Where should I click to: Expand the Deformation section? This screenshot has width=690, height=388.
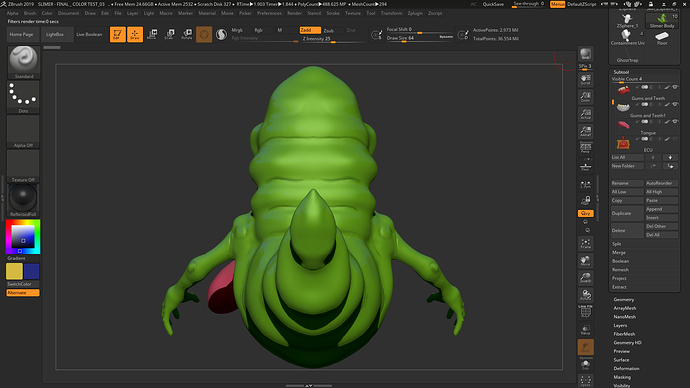(x=627, y=369)
